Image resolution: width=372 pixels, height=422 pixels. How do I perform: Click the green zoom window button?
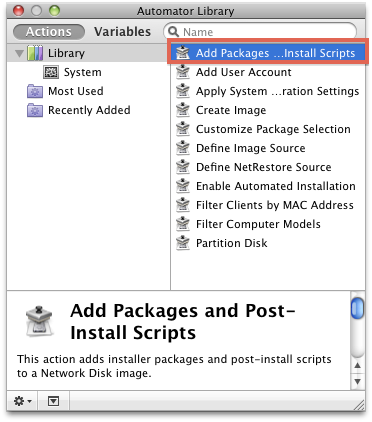(x=54, y=11)
